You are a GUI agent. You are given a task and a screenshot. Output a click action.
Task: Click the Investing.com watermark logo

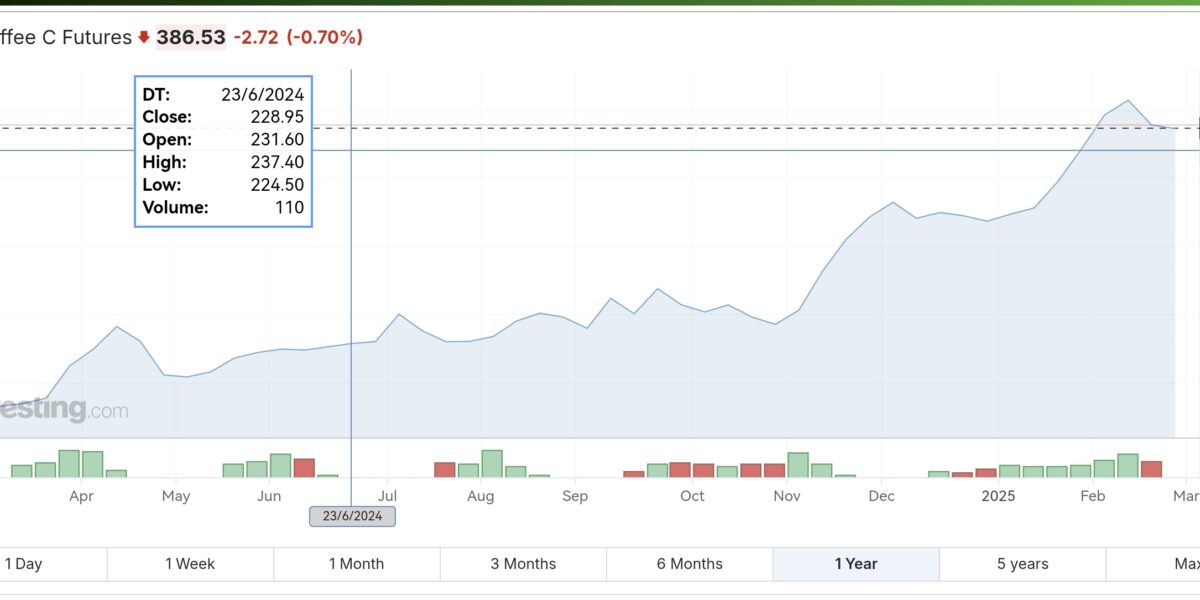pyautogui.click(x=64, y=410)
